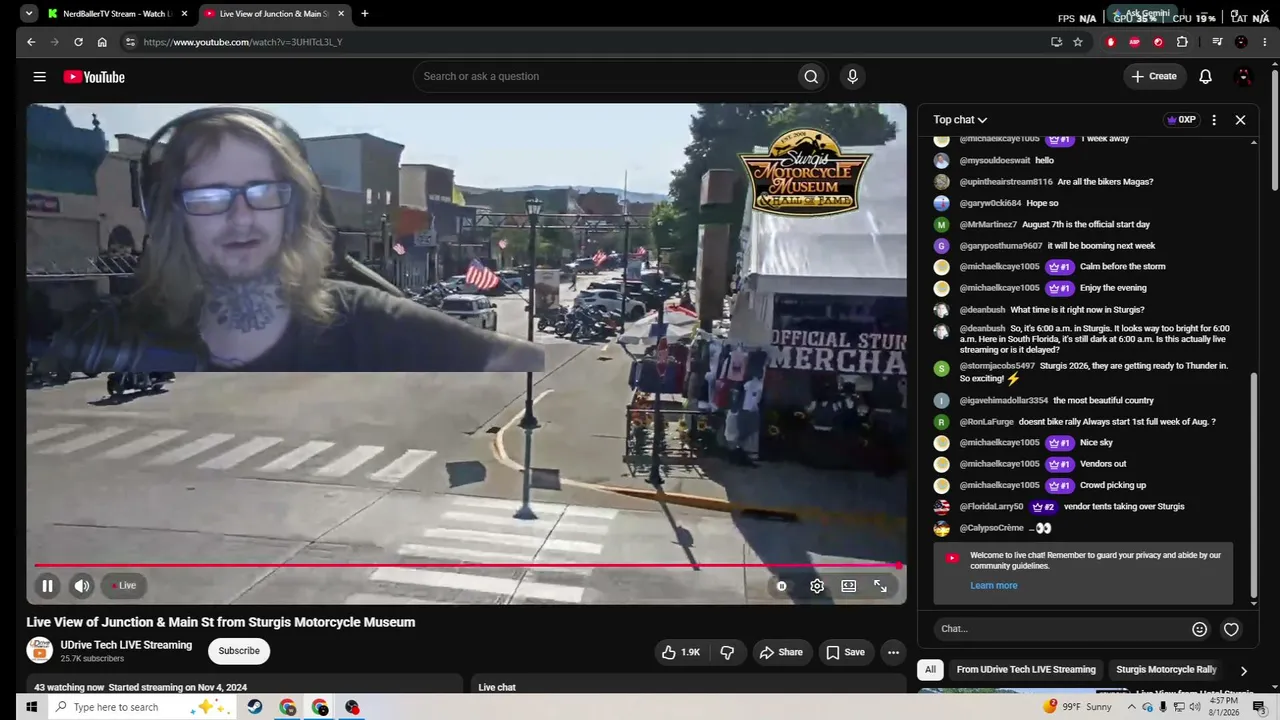Toggle the autoplay switch in the player
Image resolution: width=1280 pixels, height=720 pixels.
point(782,586)
